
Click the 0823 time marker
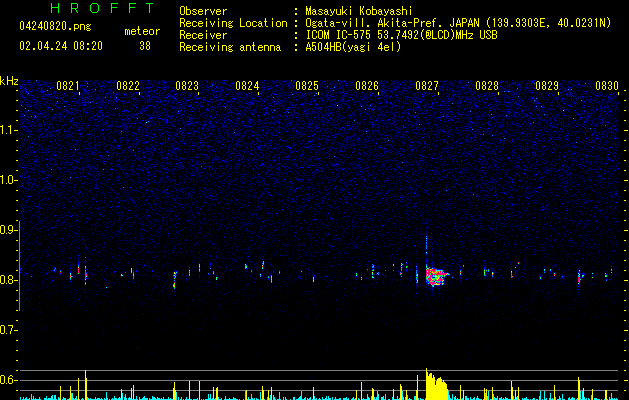[187, 86]
